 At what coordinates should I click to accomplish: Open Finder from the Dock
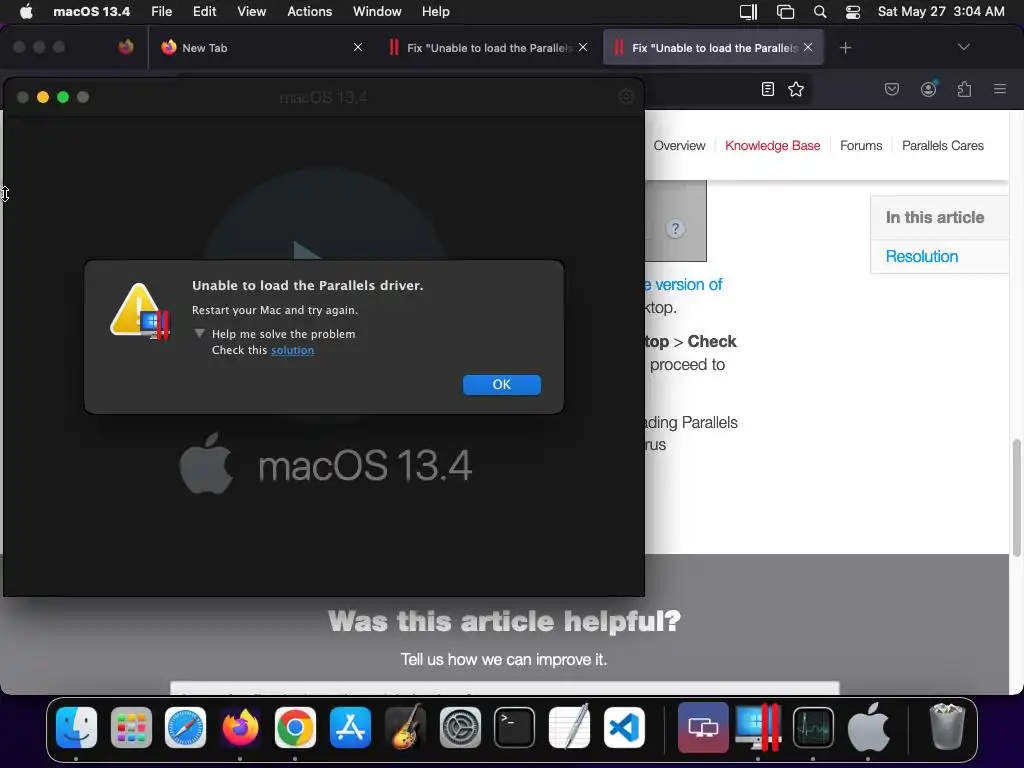pyautogui.click(x=76, y=728)
